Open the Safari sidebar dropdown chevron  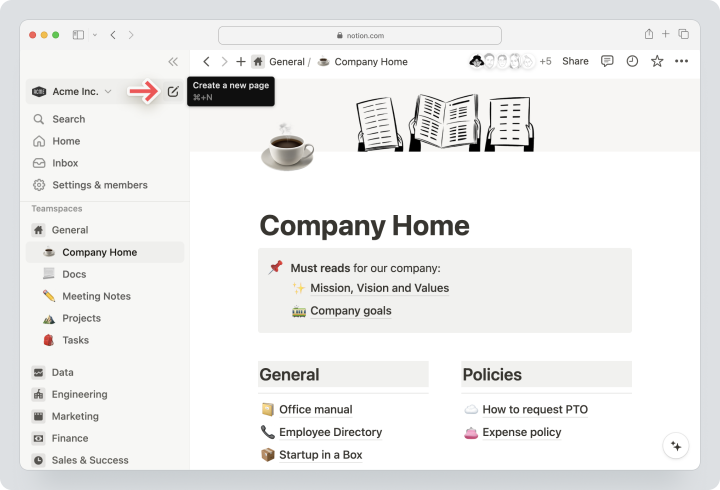tap(95, 35)
